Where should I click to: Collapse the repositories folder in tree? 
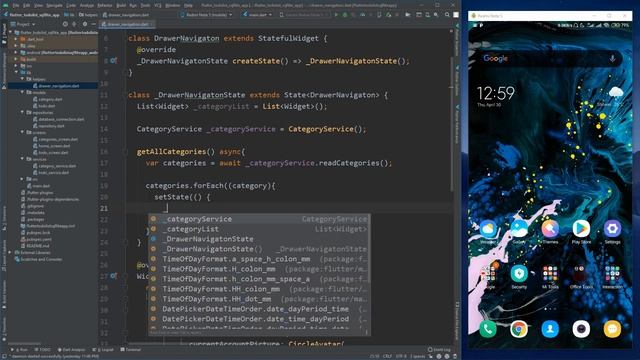coord(23,112)
